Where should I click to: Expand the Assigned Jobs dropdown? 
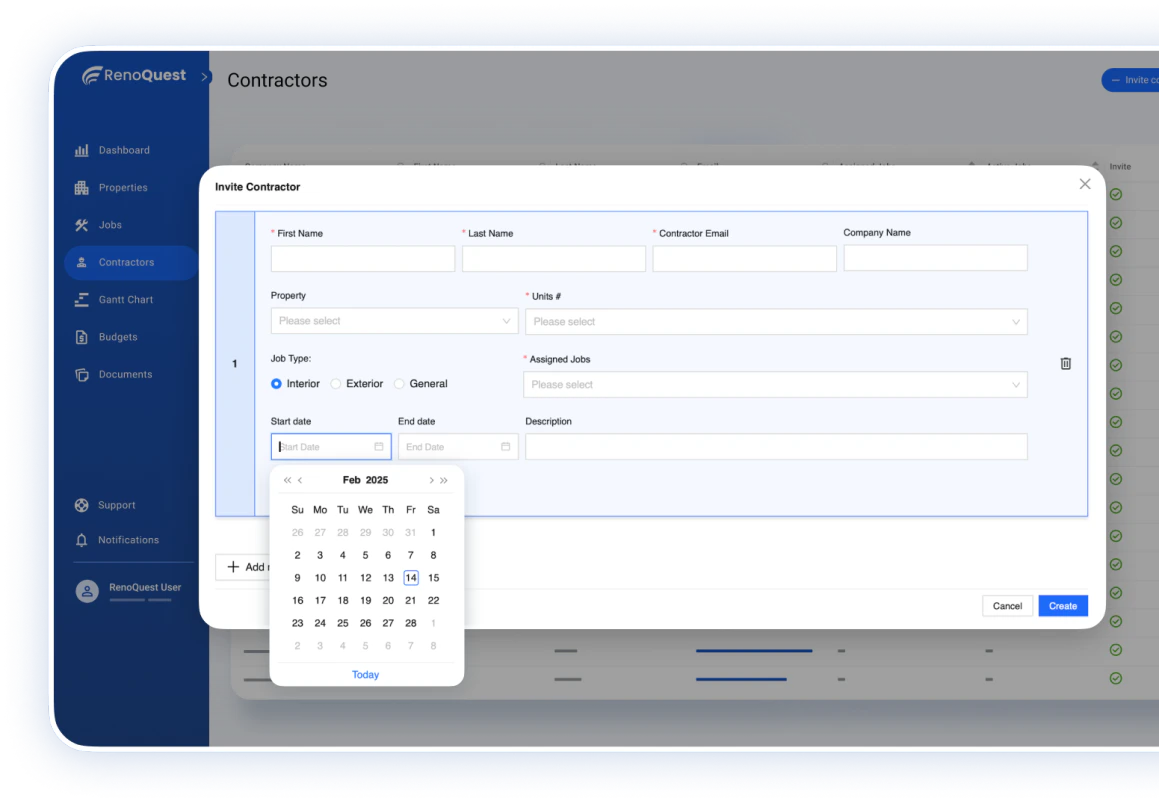pos(775,384)
